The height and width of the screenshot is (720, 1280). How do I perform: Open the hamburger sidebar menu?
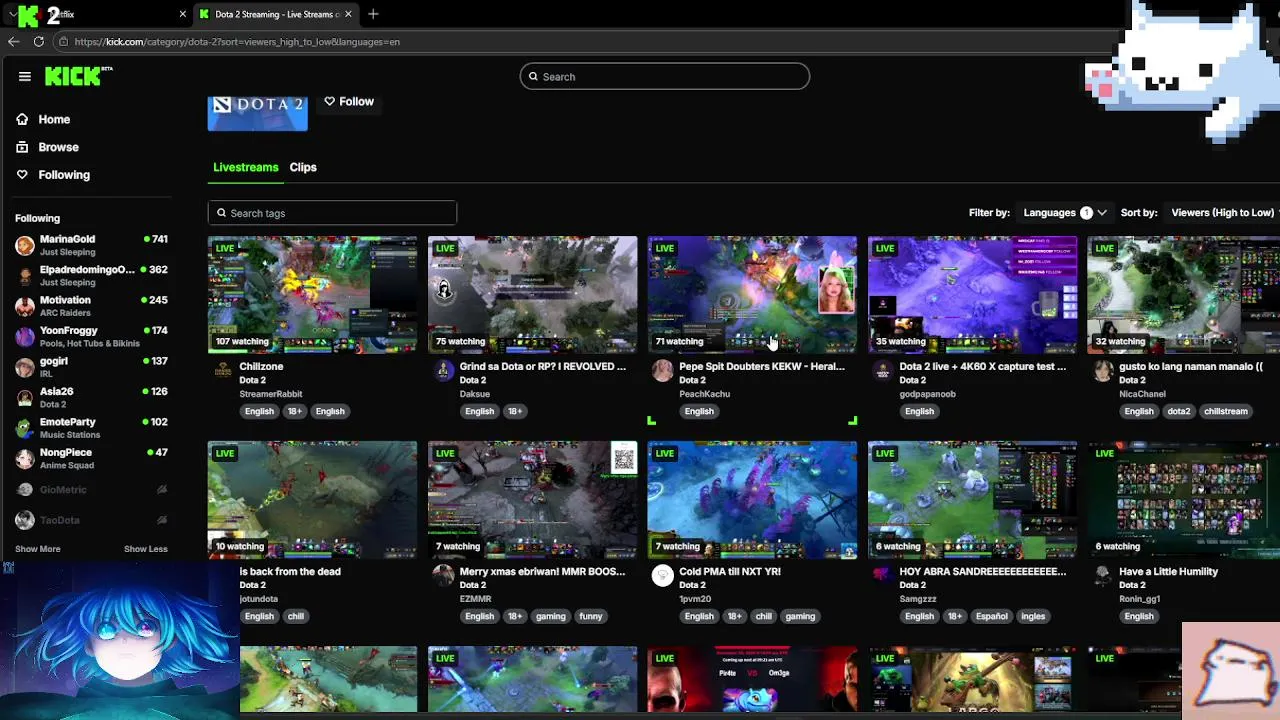click(x=24, y=76)
